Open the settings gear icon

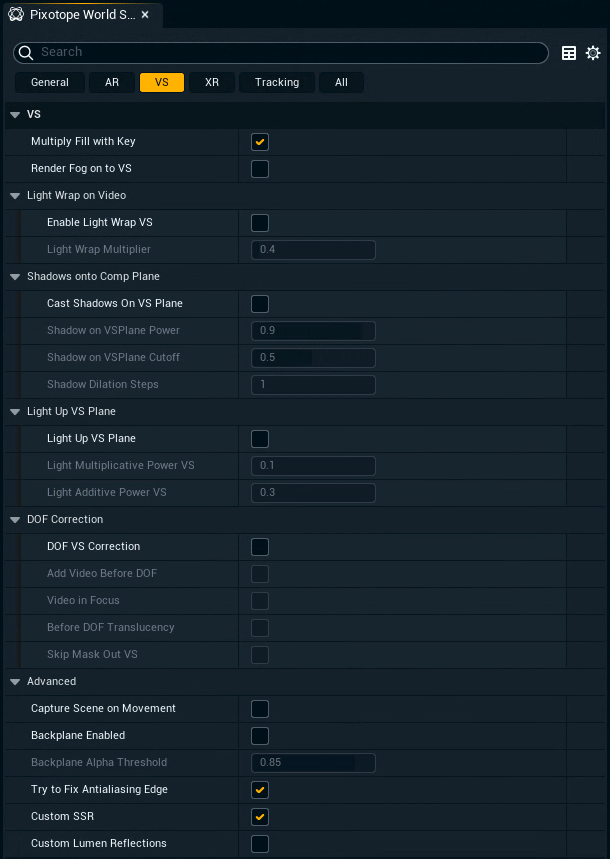coord(593,53)
